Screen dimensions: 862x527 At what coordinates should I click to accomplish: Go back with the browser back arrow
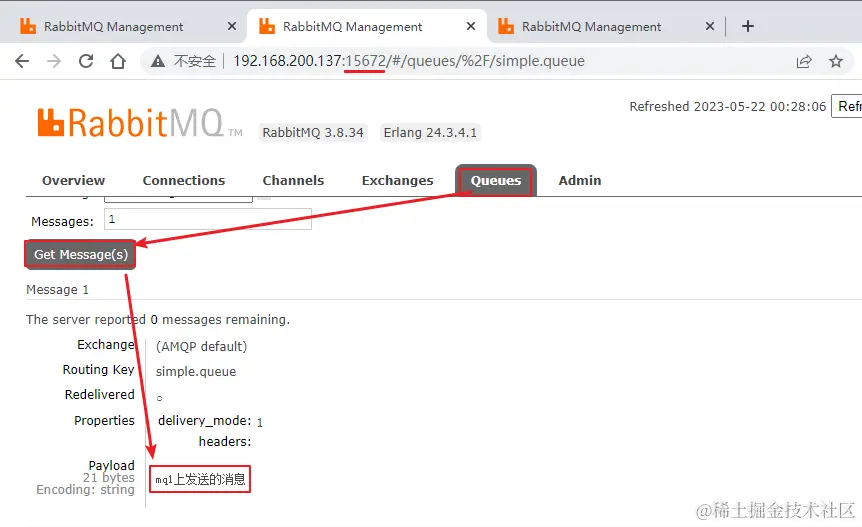22,61
